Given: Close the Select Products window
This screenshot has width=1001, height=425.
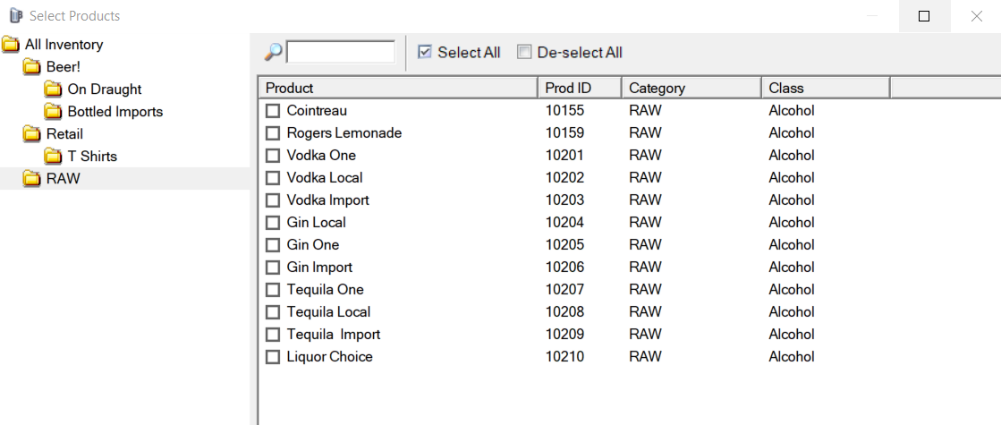Looking at the screenshot, I should (x=976, y=16).
